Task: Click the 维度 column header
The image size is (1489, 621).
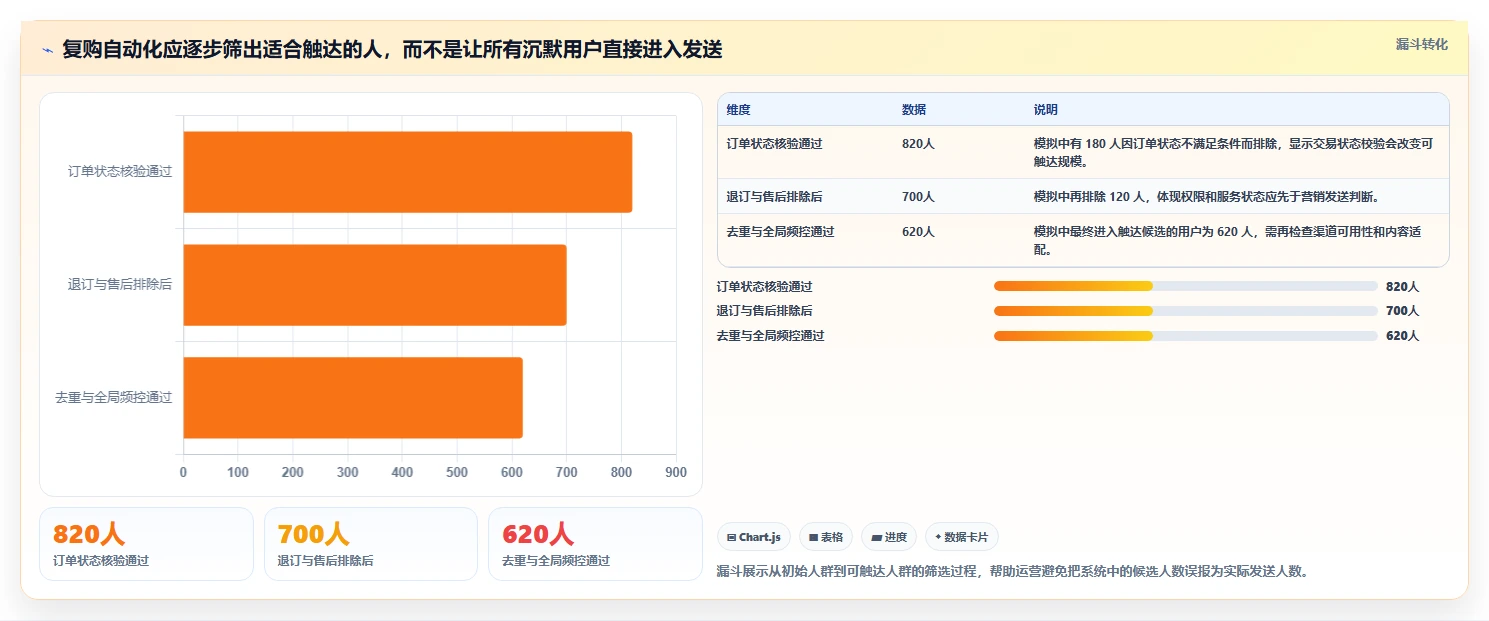Action: click(x=738, y=110)
